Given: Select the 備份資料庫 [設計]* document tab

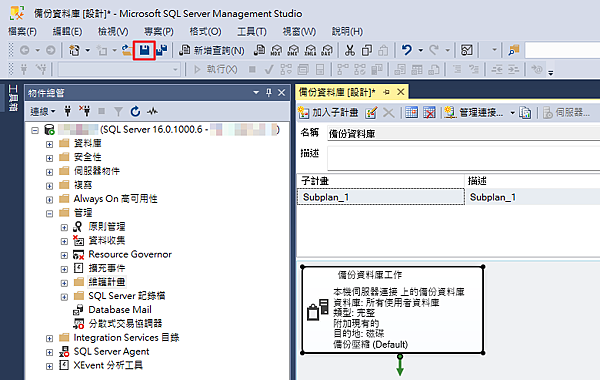Looking at the screenshot, I should [337, 92].
